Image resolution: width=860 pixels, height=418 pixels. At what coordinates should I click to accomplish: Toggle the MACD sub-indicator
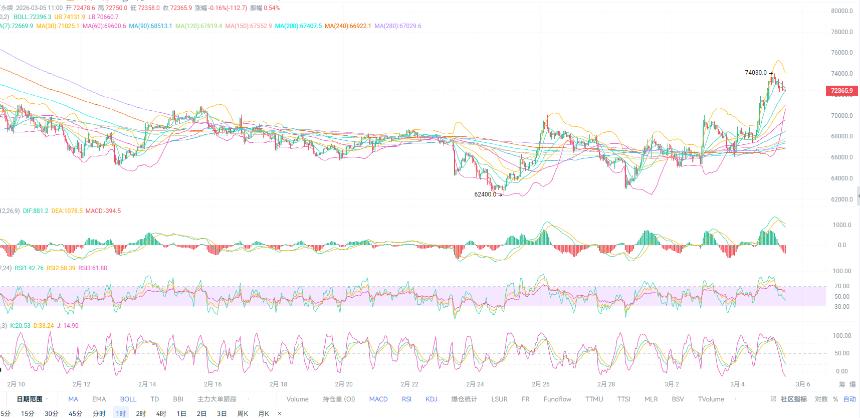pyautogui.click(x=378, y=399)
